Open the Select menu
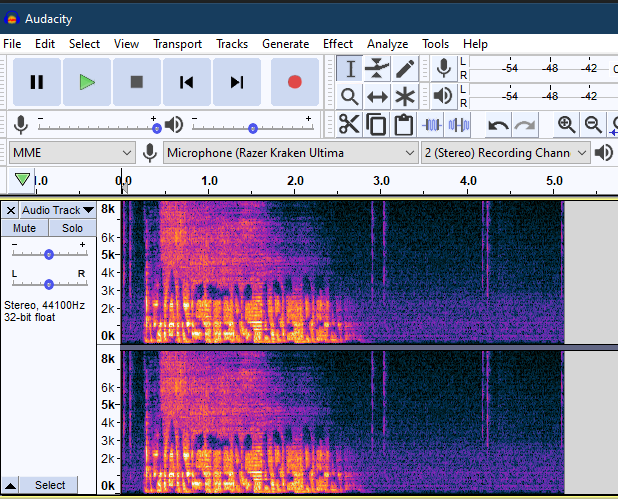This screenshot has width=618, height=499. [84, 44]
